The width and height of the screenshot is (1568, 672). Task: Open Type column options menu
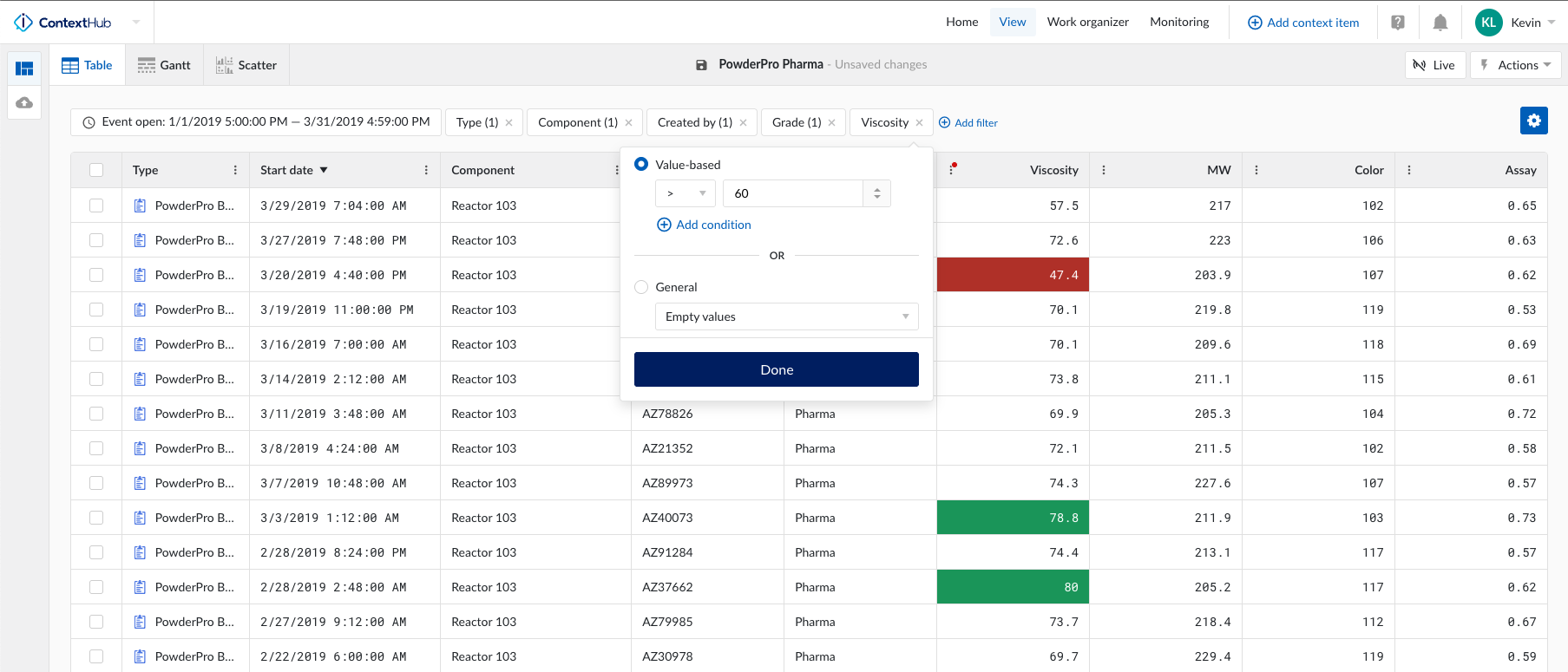click(235, 170)
